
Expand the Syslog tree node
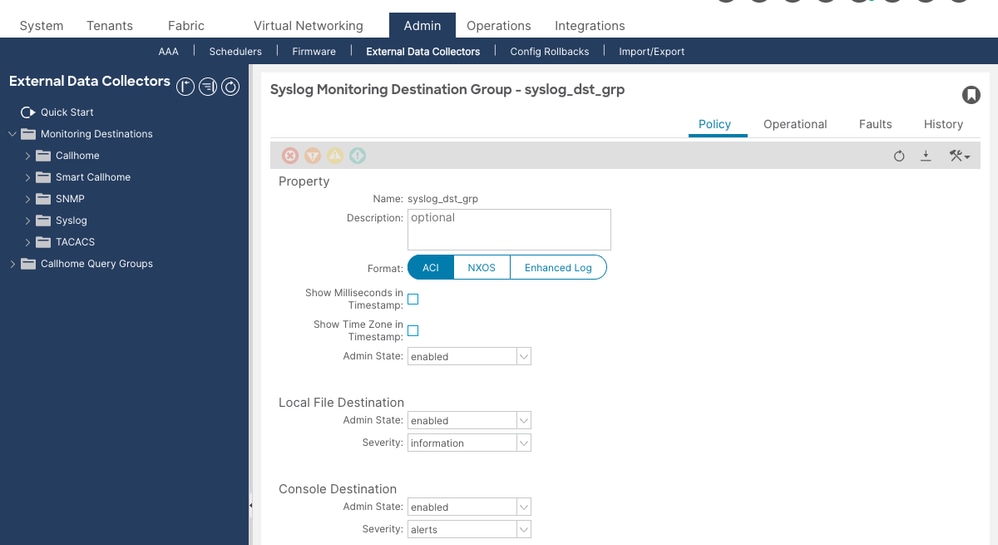coord(27,220)
